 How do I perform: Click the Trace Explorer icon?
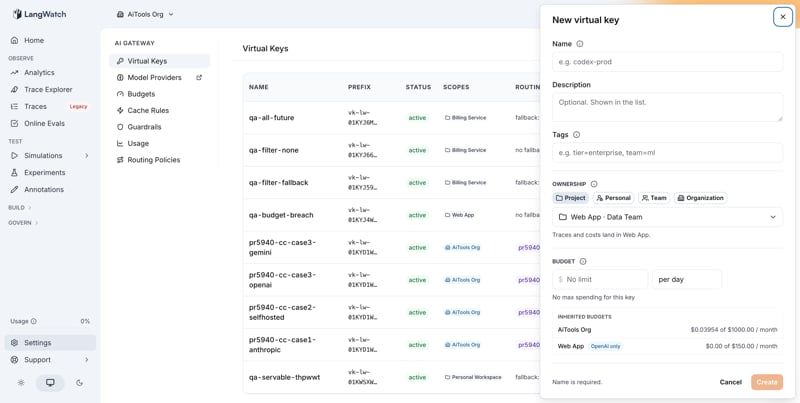pos(14,89)
